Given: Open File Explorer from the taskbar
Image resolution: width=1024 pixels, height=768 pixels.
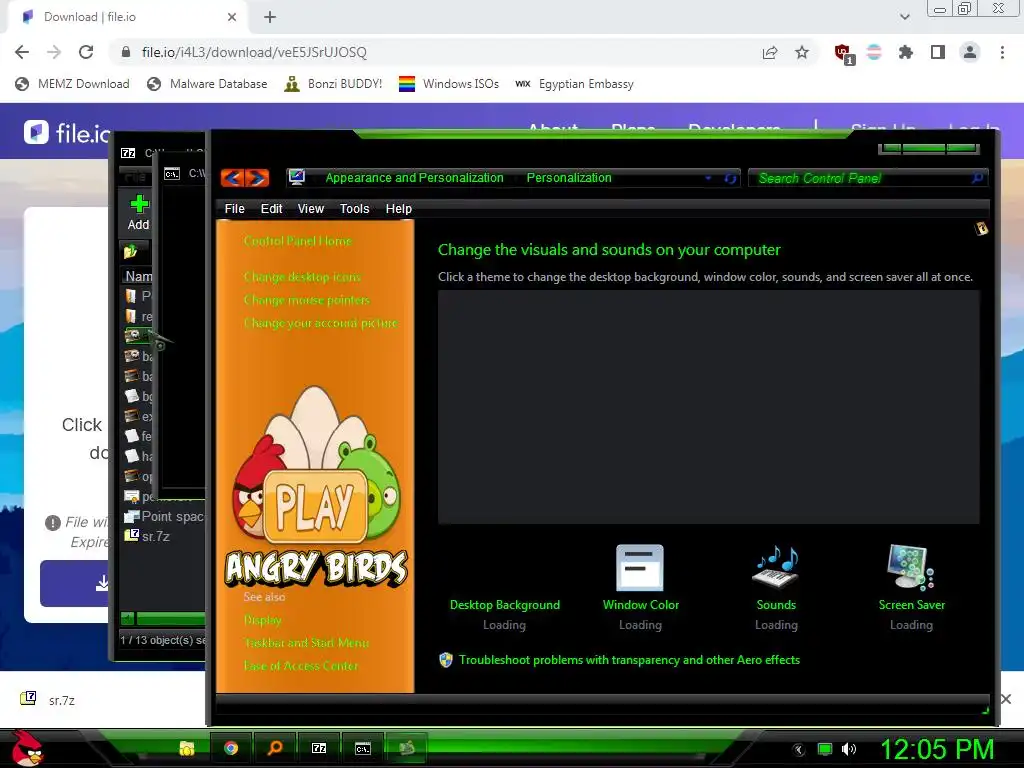Looking at the screenshot, I should tap(187, 748).
